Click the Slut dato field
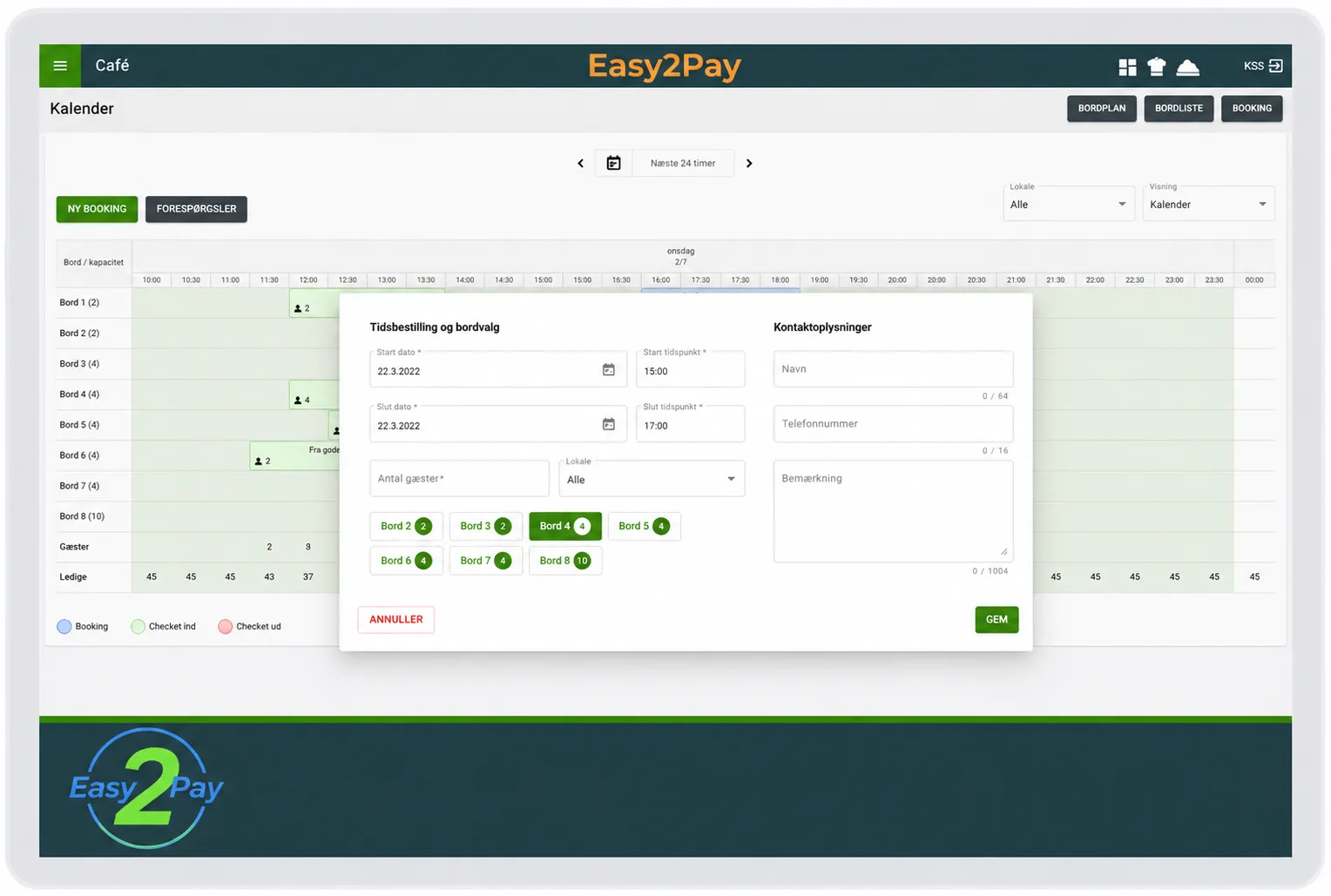 (x=498, y=424)
